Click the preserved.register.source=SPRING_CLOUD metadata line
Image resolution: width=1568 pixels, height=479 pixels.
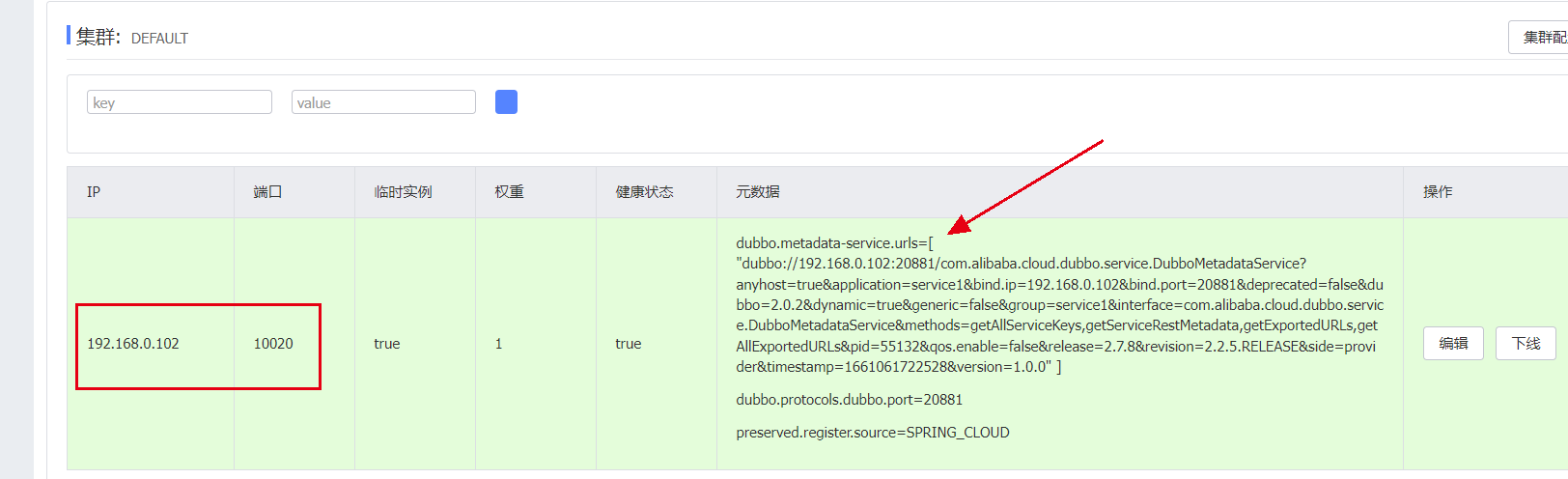click(873, 433)
